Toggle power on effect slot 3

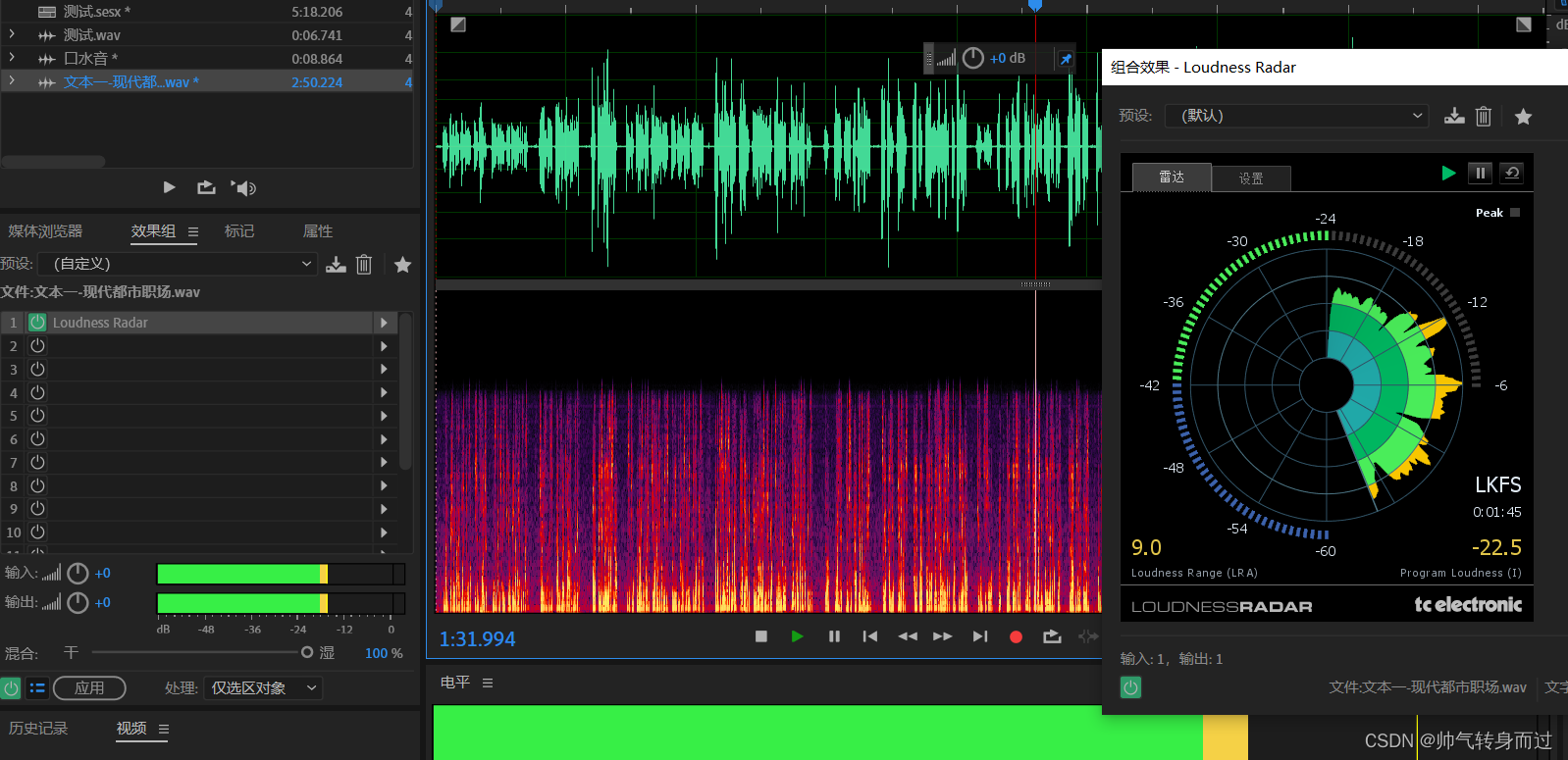37,369
